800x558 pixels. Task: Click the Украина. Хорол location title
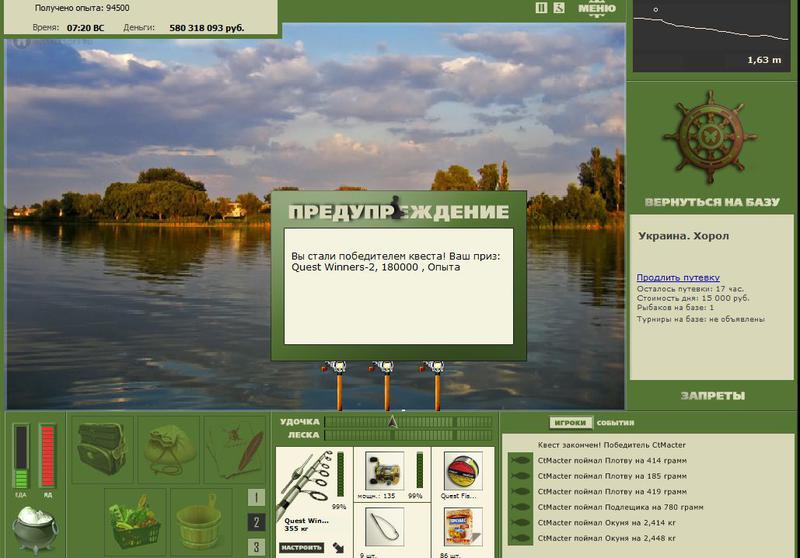coord(683,236)
